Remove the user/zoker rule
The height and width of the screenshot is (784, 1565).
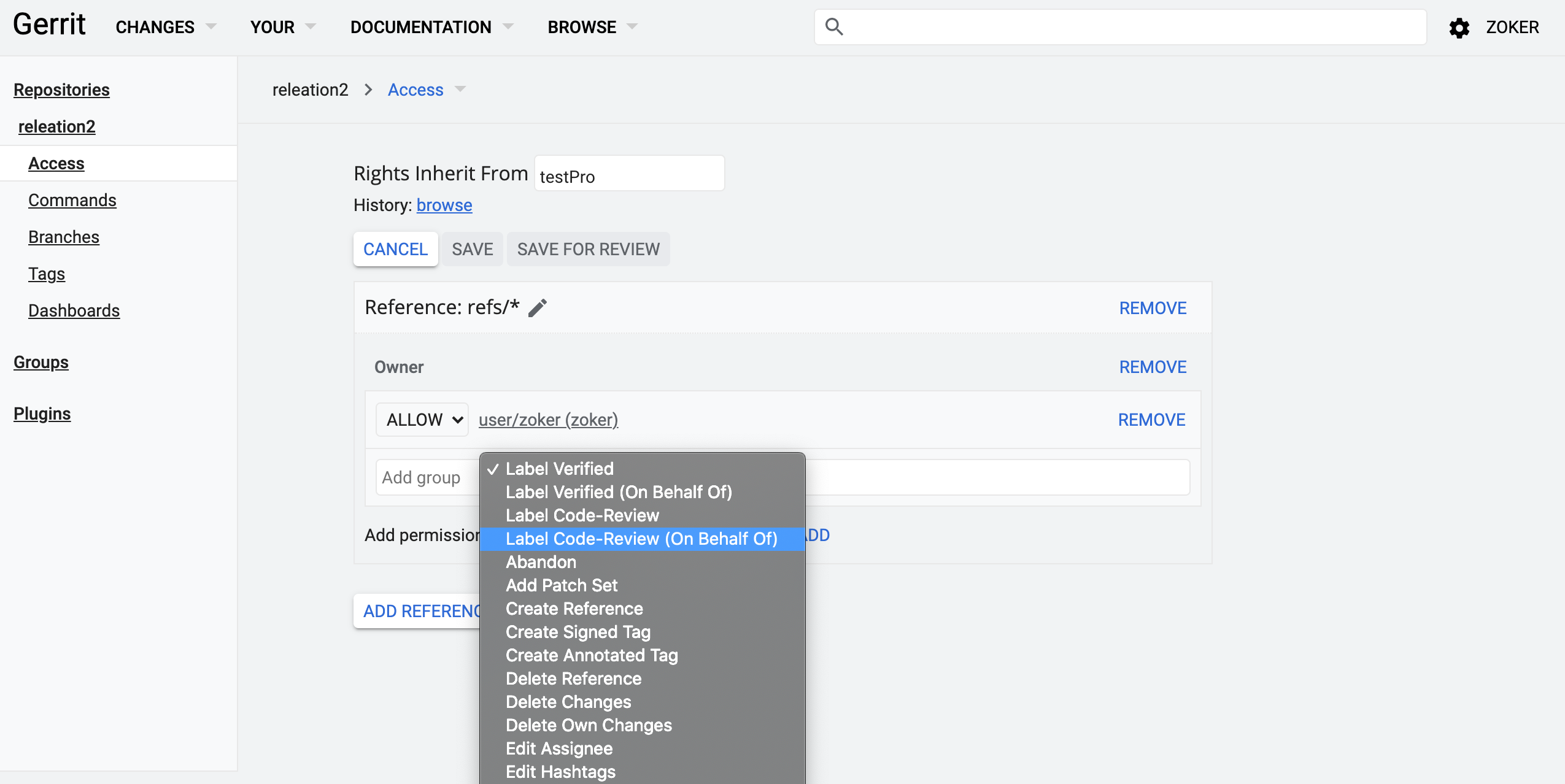point(1151,420)
